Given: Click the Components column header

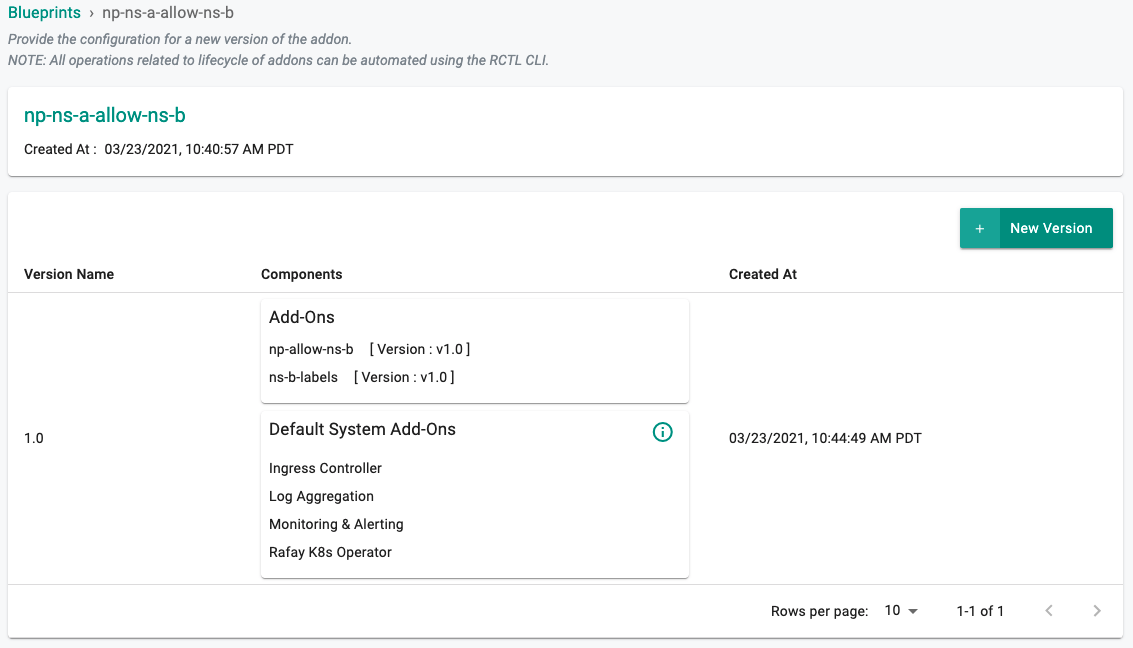Looking at the screenshot, I should coord(301,274).
